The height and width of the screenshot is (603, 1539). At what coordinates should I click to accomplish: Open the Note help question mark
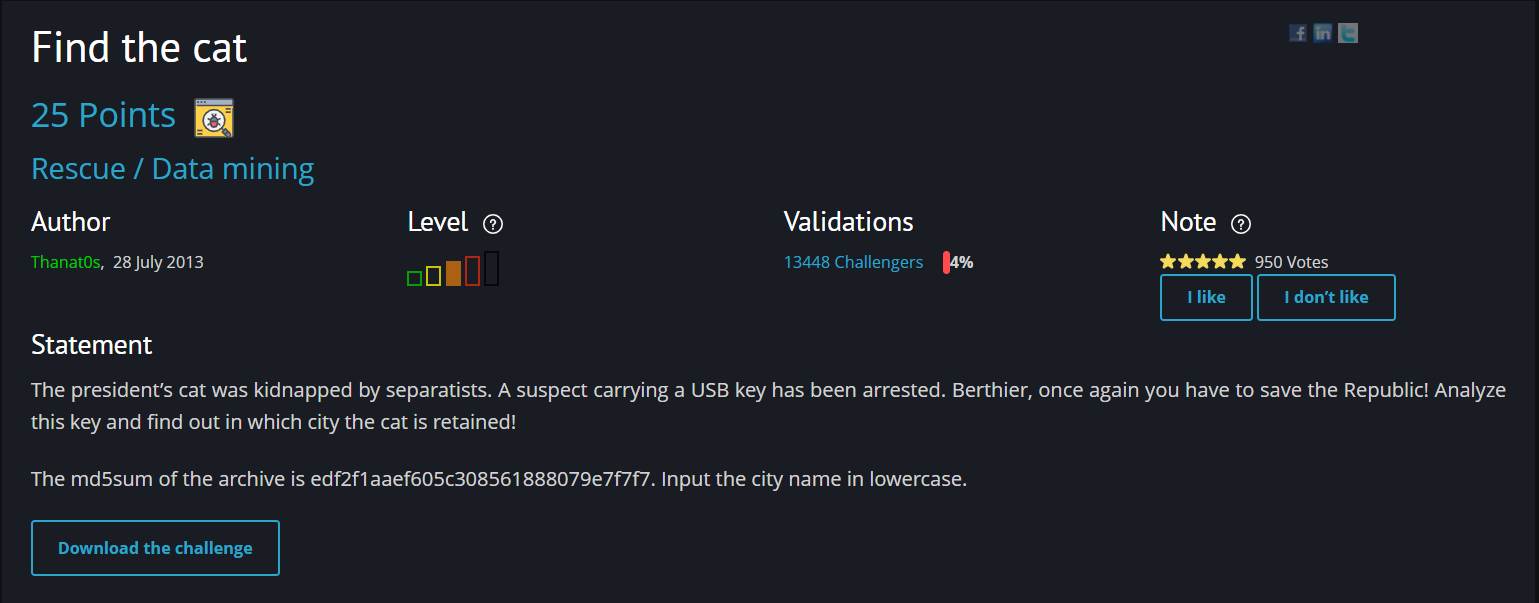pyautogui.click(x=1241, y=224)
